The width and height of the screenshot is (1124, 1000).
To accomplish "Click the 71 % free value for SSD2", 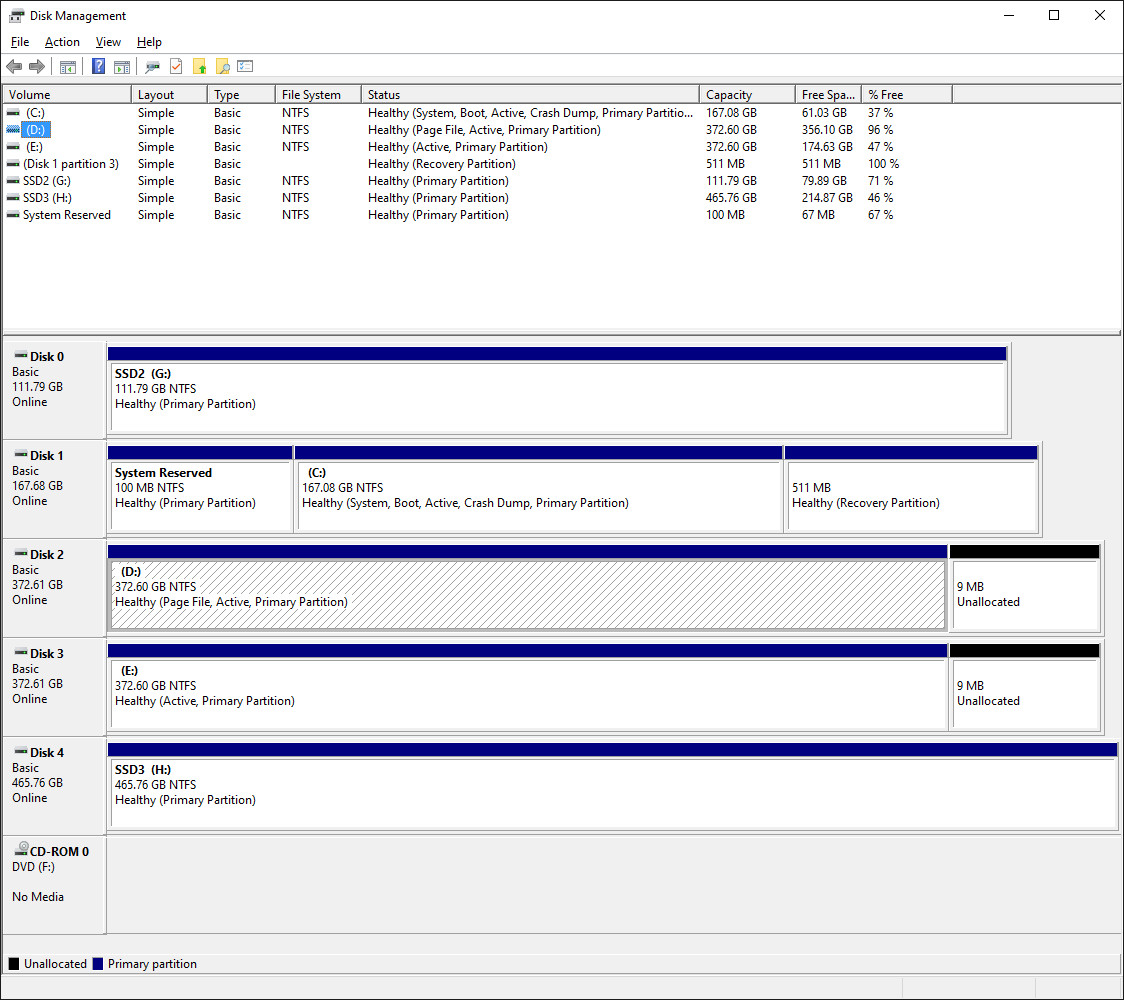I will (880, 181).
